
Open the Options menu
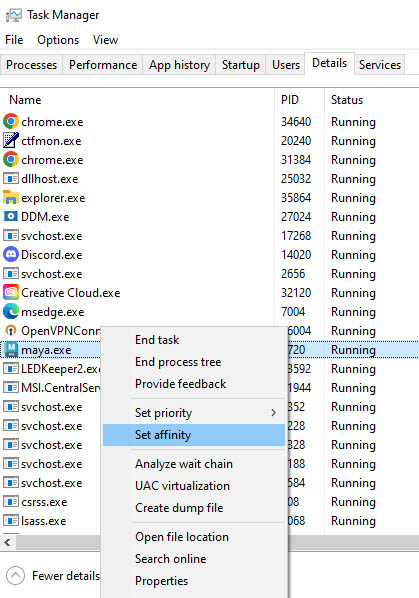click(58, 40)
